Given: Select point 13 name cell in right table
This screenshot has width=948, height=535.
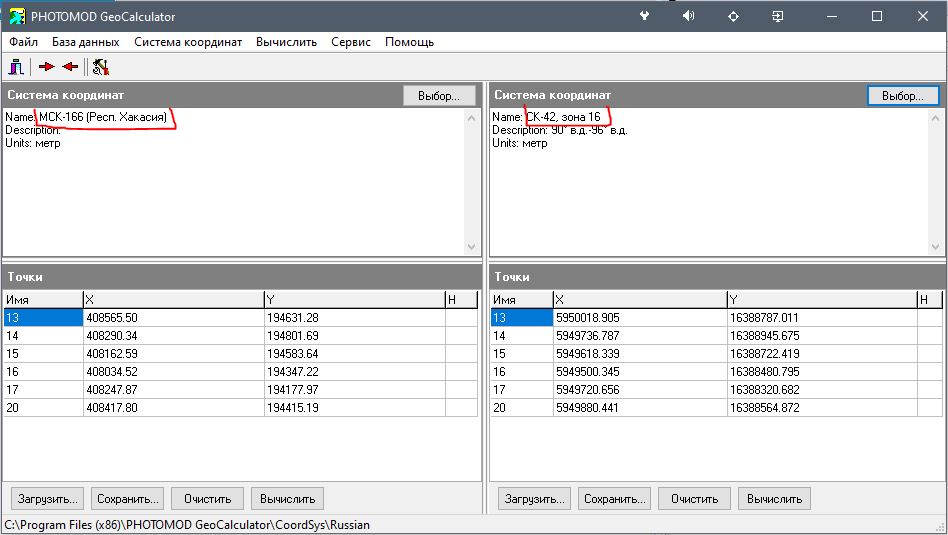Looking at the screenshot, I should point(522,317).
